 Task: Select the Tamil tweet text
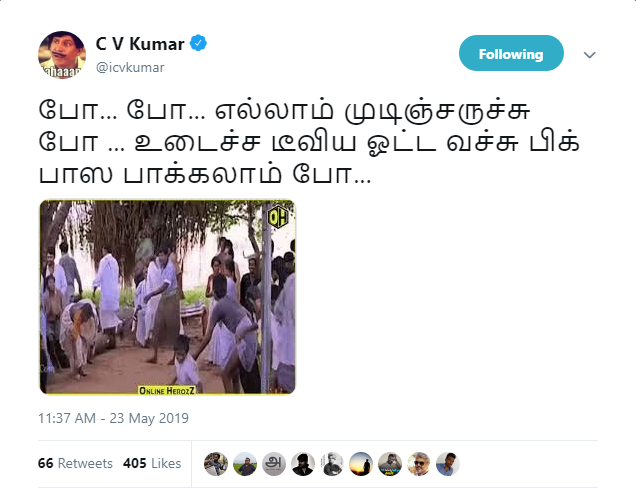click(x=309, y=142)
